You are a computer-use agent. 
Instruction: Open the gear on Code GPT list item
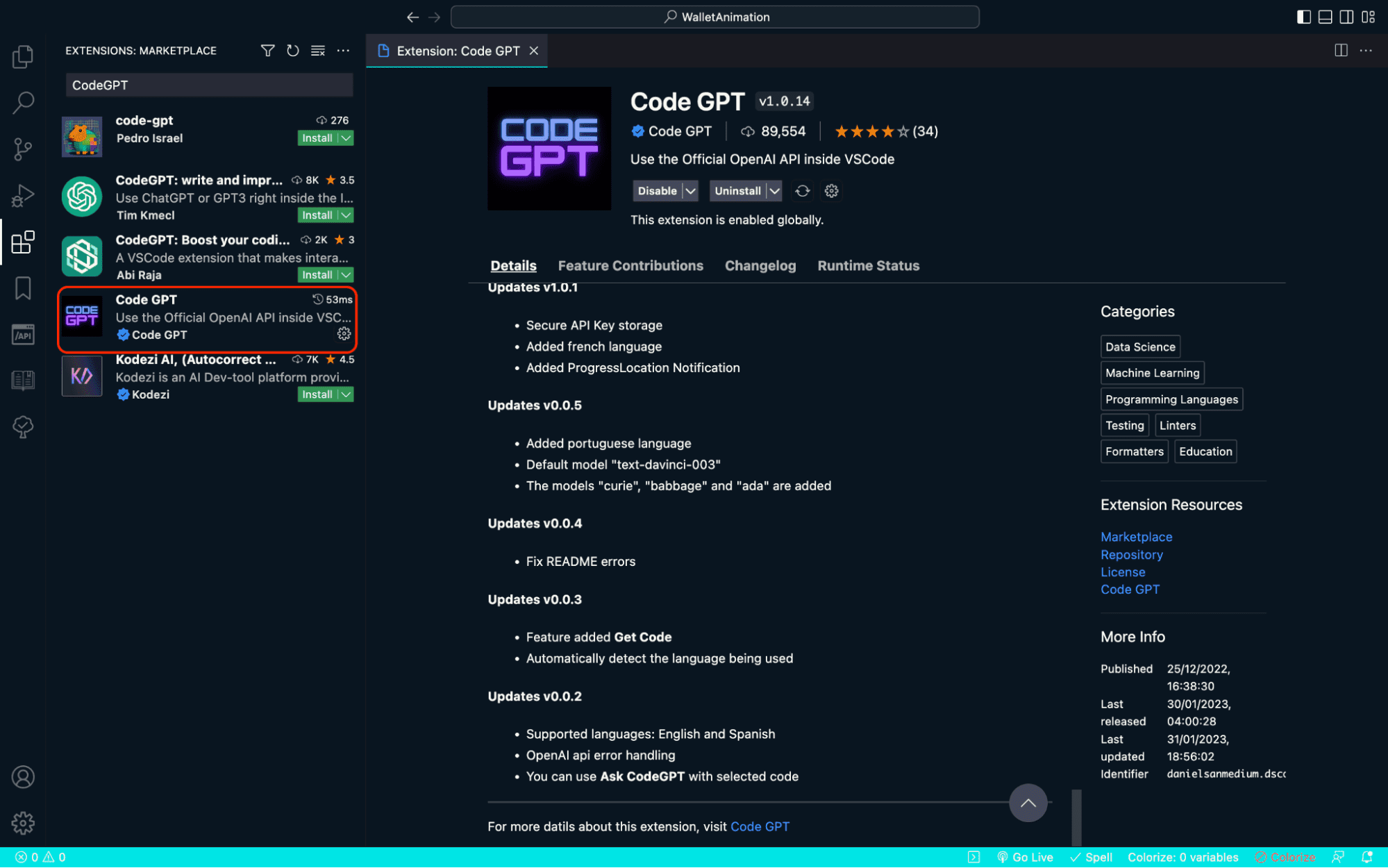click(344, 334)
